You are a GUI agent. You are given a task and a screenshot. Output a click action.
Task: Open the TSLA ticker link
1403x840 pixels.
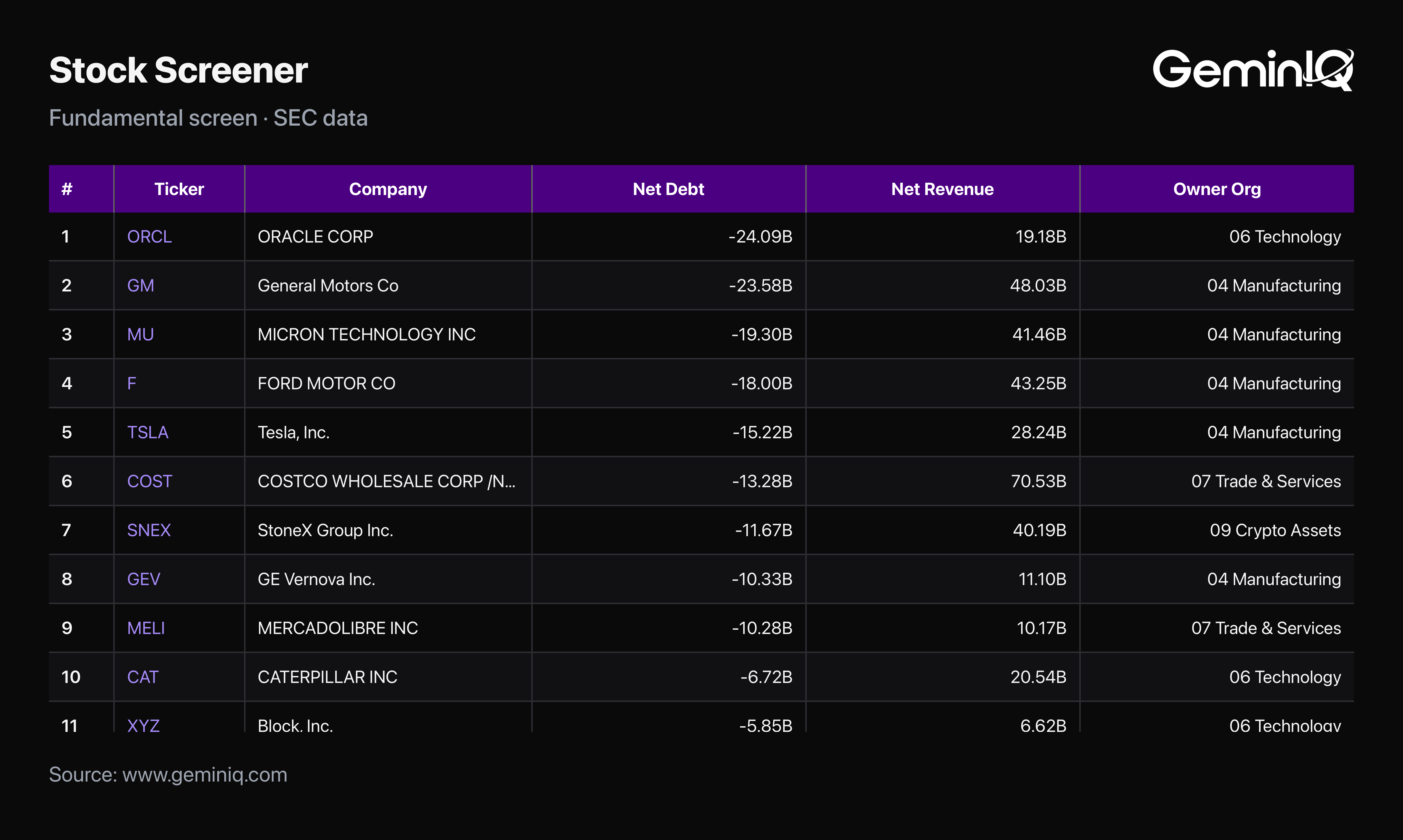pyautogui.click(x=148, y=432)
